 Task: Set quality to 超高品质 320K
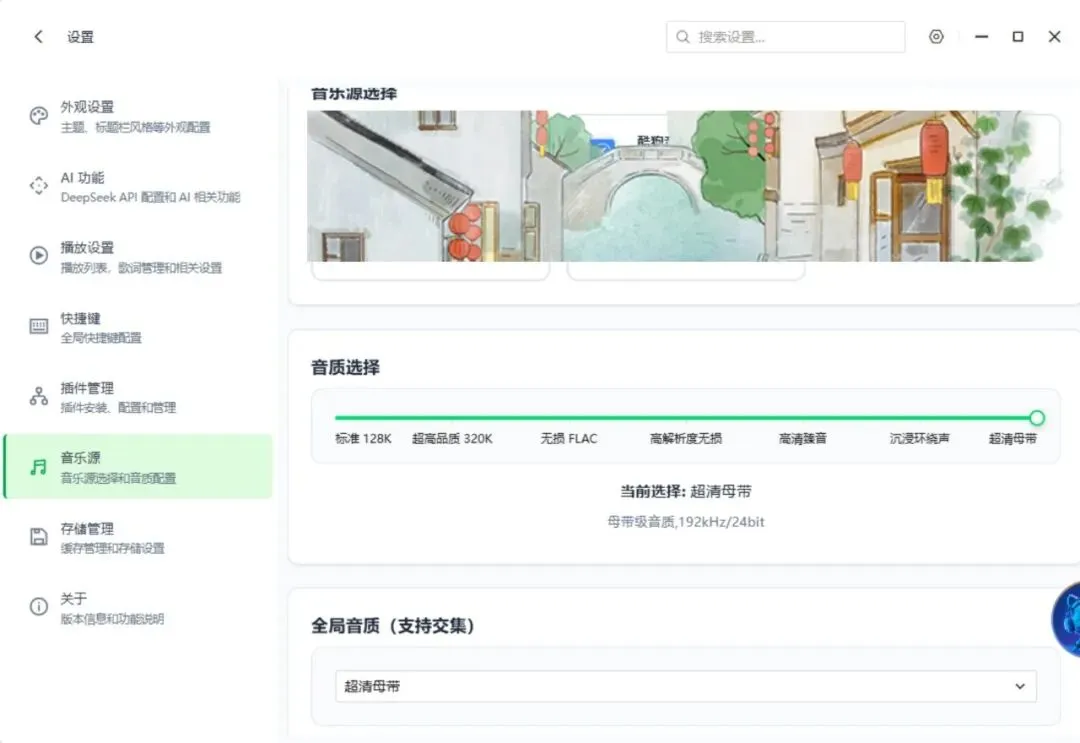[452, 439]
